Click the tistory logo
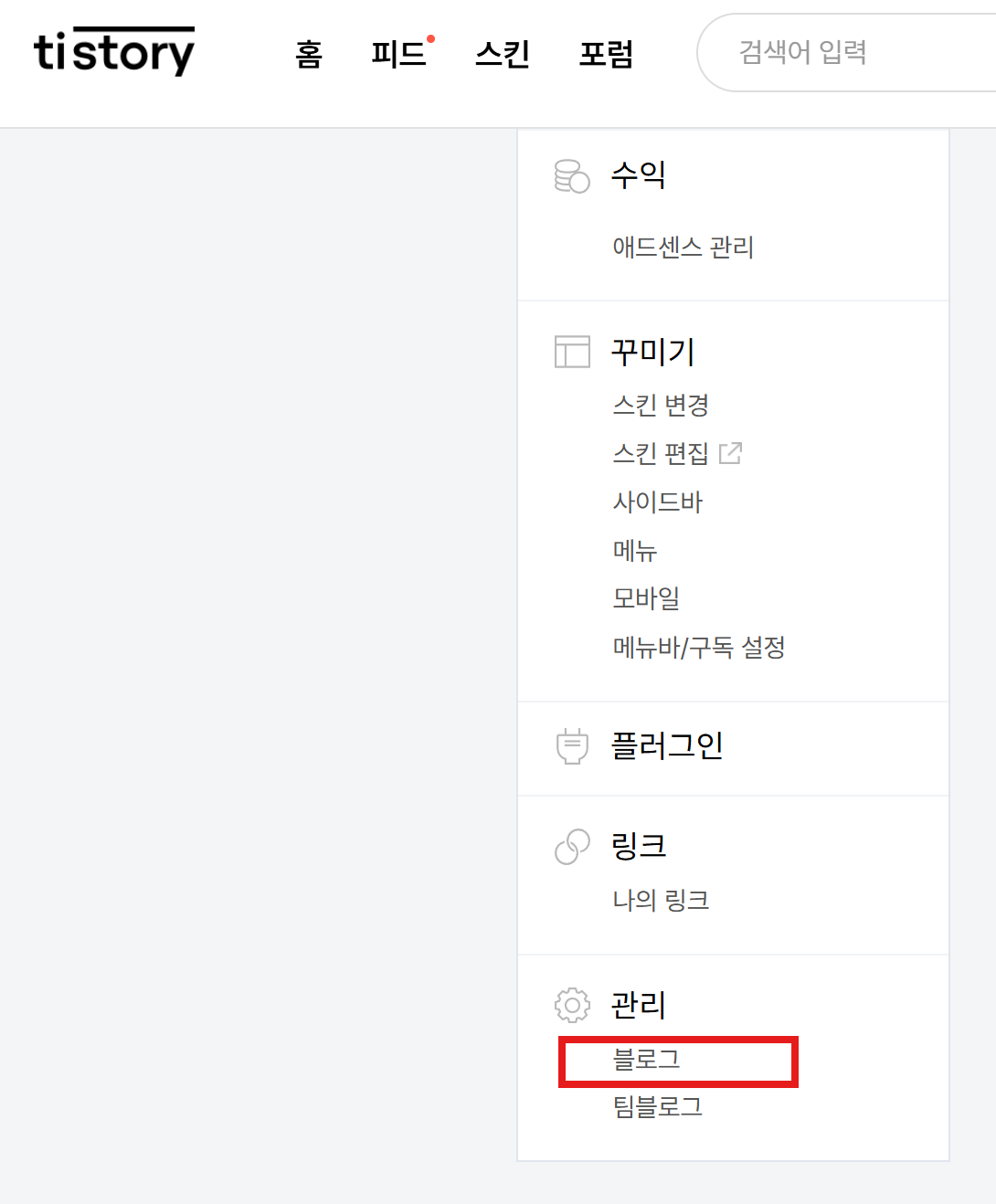Image resolution: width=996 pixels, height=1204 pixels. [x=113, y=52]
